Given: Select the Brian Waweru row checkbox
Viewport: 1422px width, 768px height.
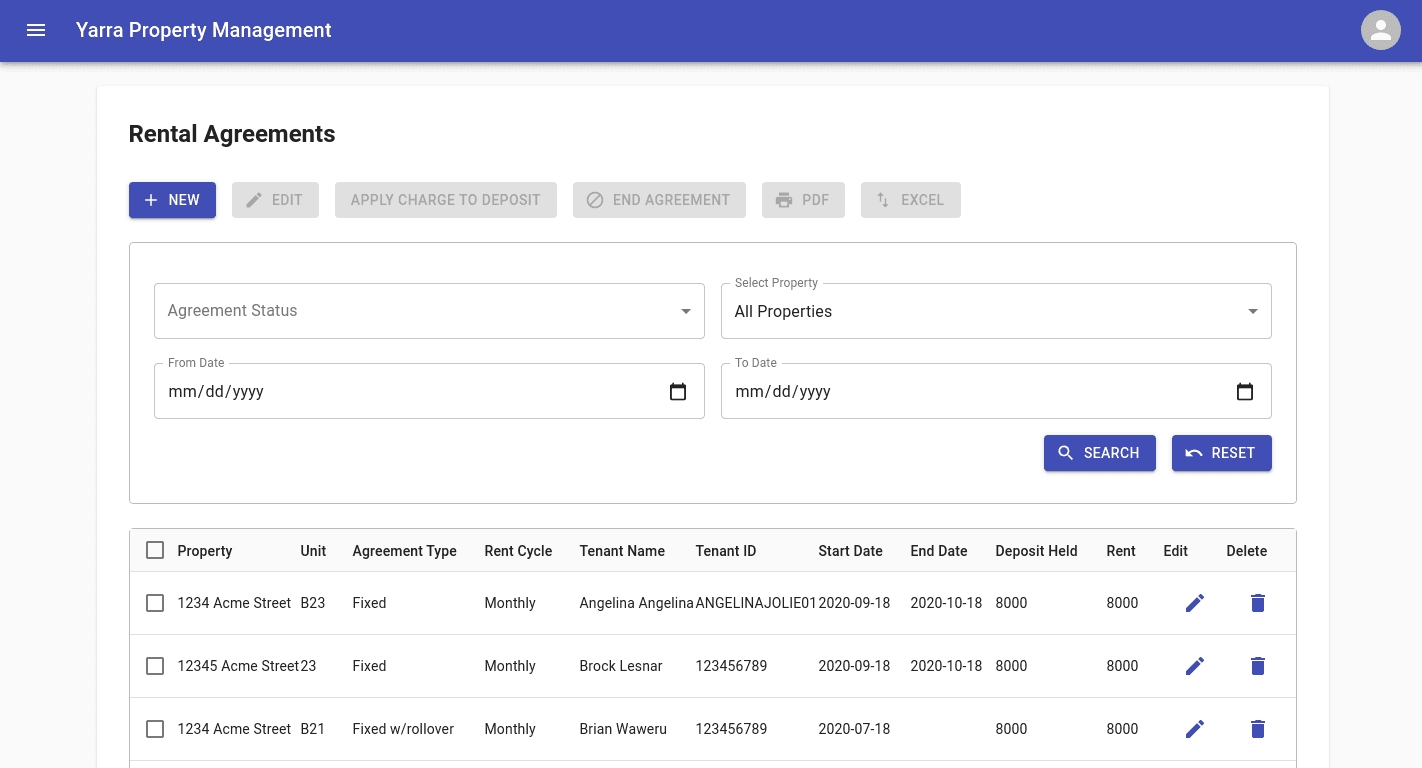Looking at the screenshot, I should pos(155,729).
